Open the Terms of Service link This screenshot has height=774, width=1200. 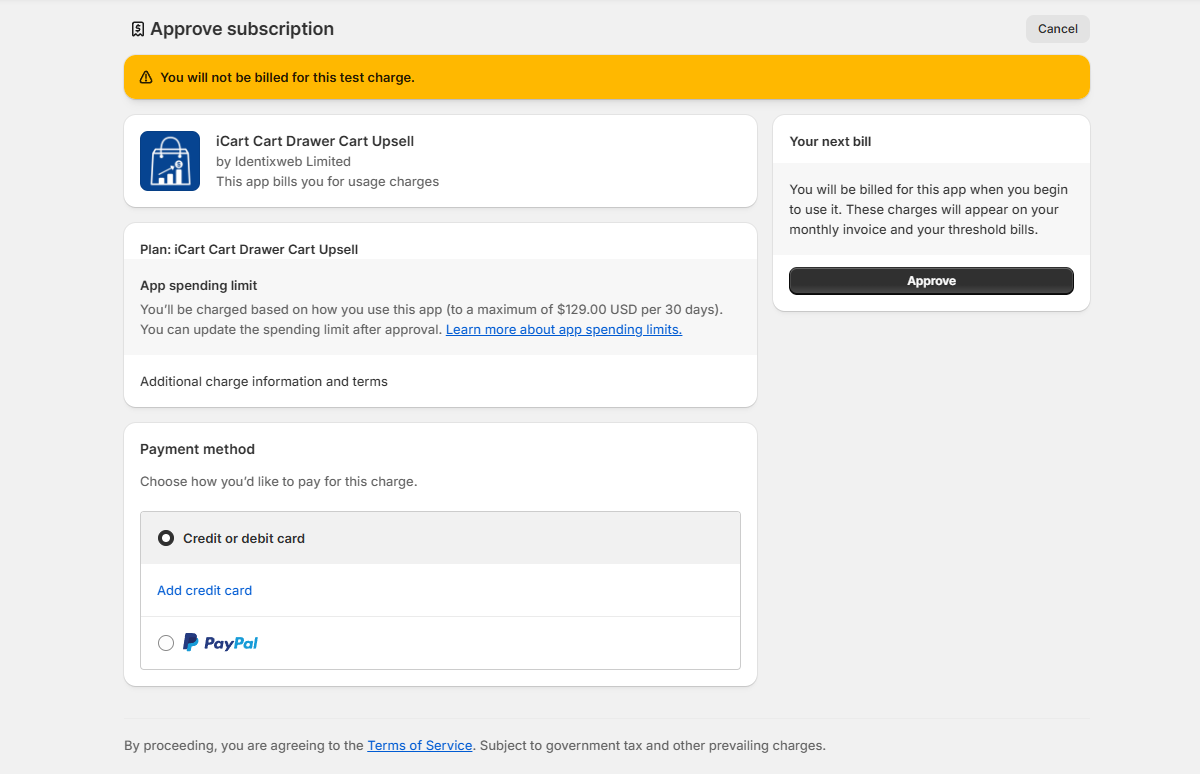click(x=420, y=745)
